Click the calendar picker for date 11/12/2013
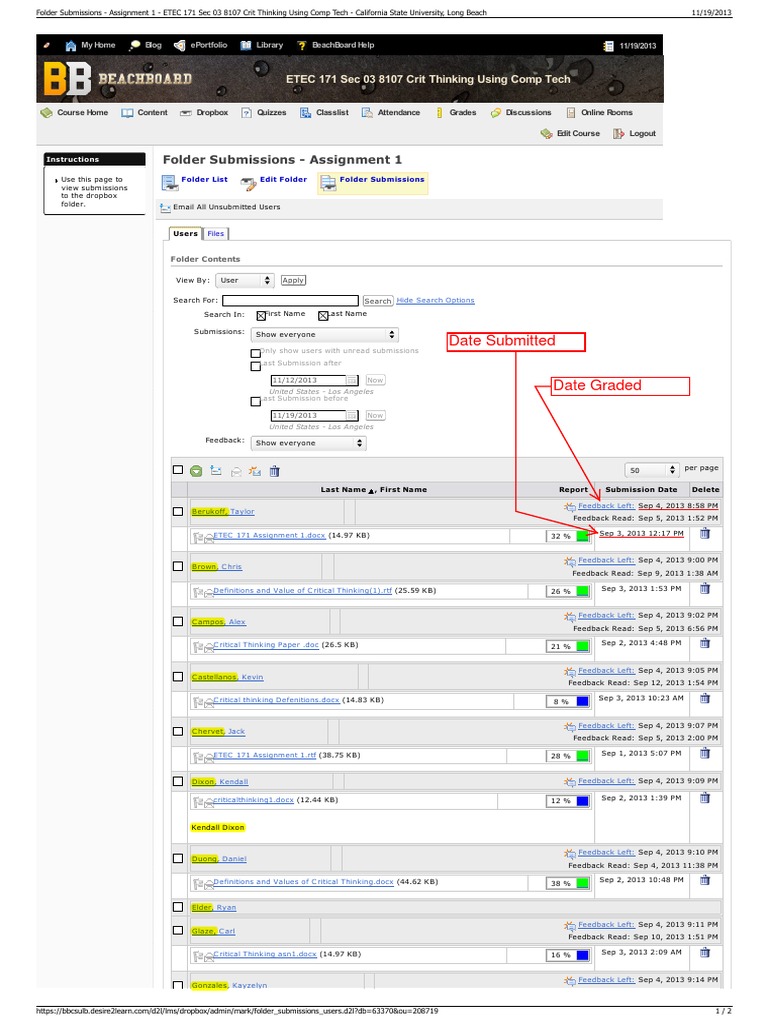This screenshot has width=768, height=1024. click(352, 380)
